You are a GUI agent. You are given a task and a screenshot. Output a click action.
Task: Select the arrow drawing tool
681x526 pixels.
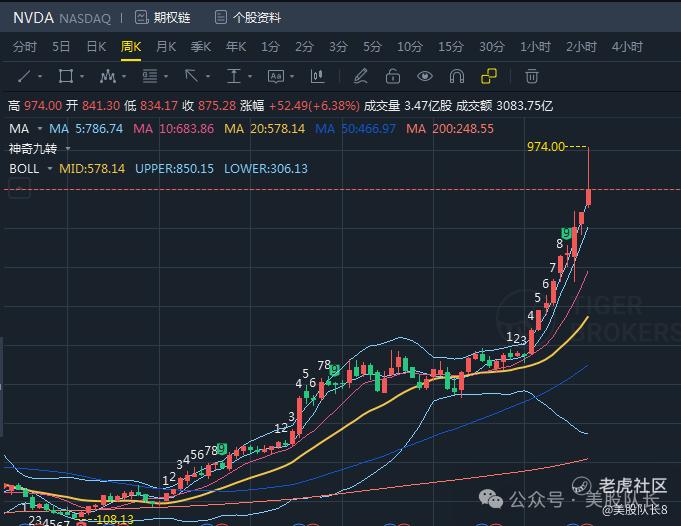(x=191, y=76)
